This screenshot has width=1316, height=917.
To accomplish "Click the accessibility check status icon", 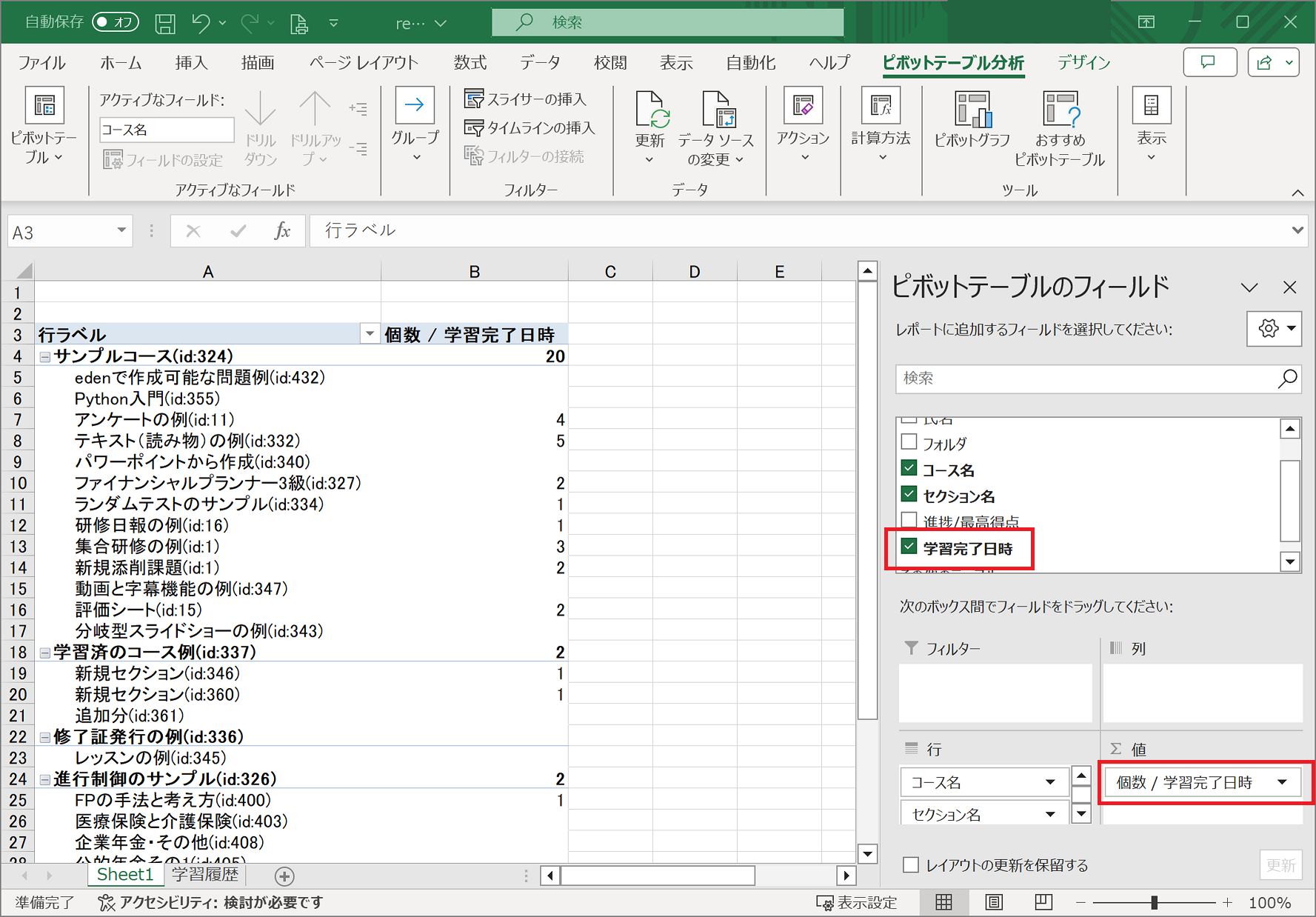I will click(107, 903).
